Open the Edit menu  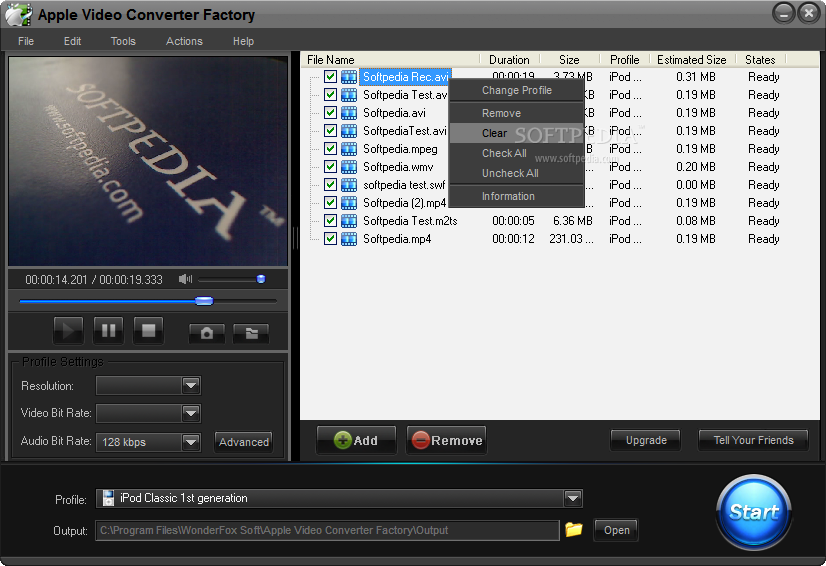[72, 41]
